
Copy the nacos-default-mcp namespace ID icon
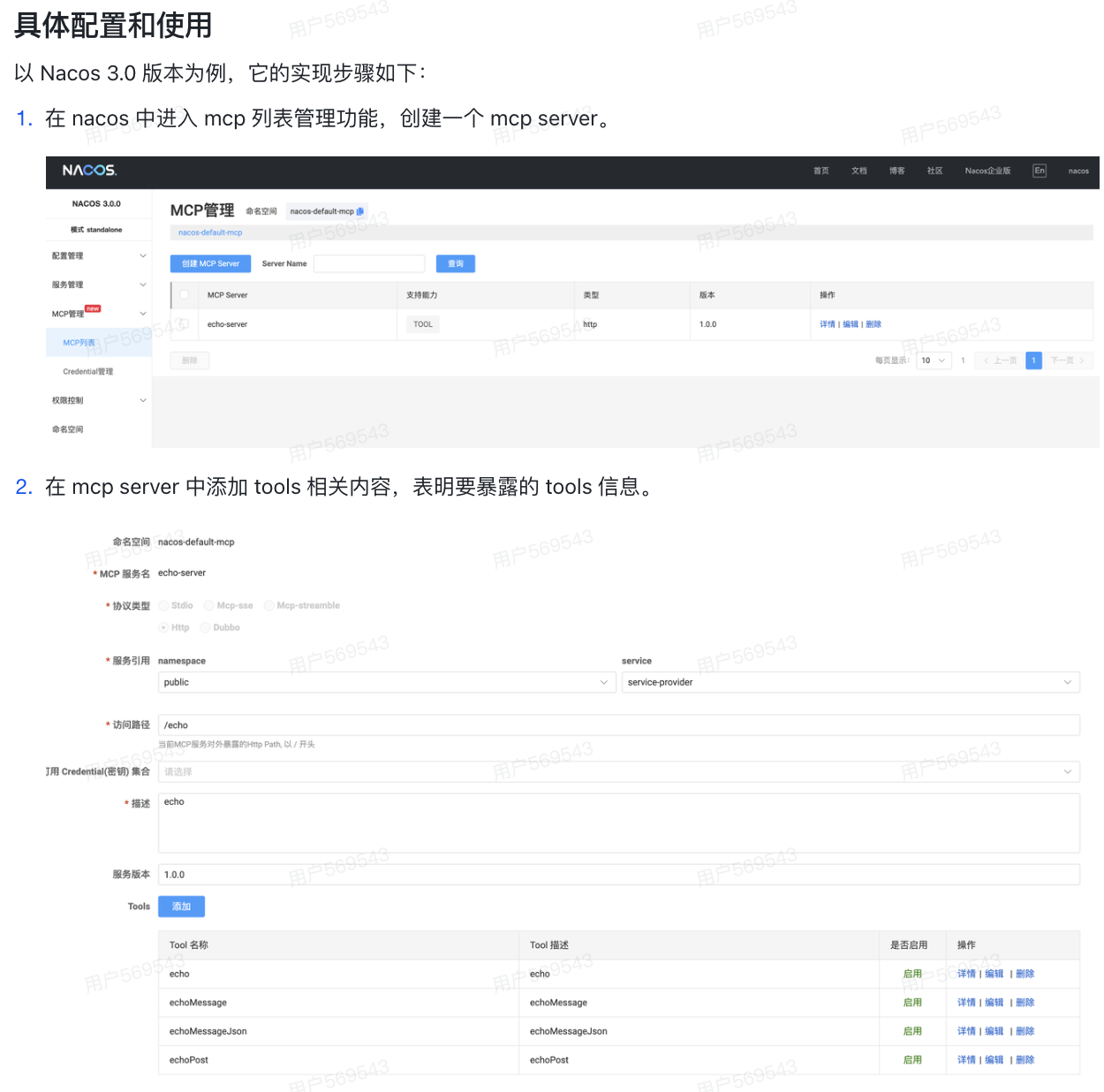tap(360, 211)
